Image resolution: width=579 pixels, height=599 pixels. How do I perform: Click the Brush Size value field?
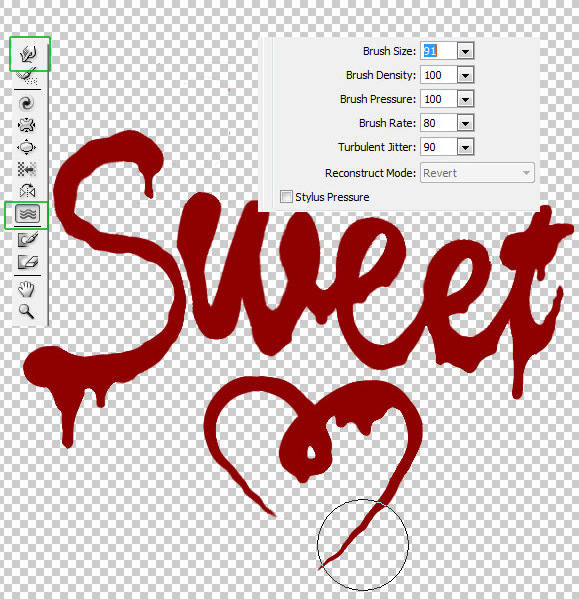tap(438, 51)
